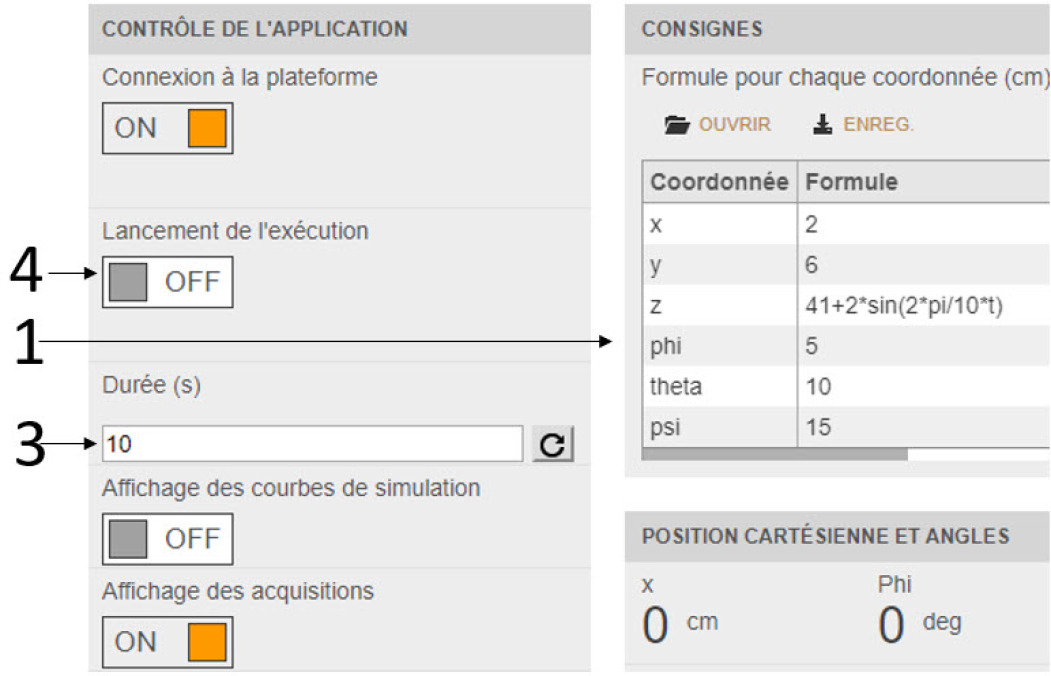Viewport: 1051px width, 676px height.
Task: Click the Coordonnée column header
Action: (x=720, y=182)
